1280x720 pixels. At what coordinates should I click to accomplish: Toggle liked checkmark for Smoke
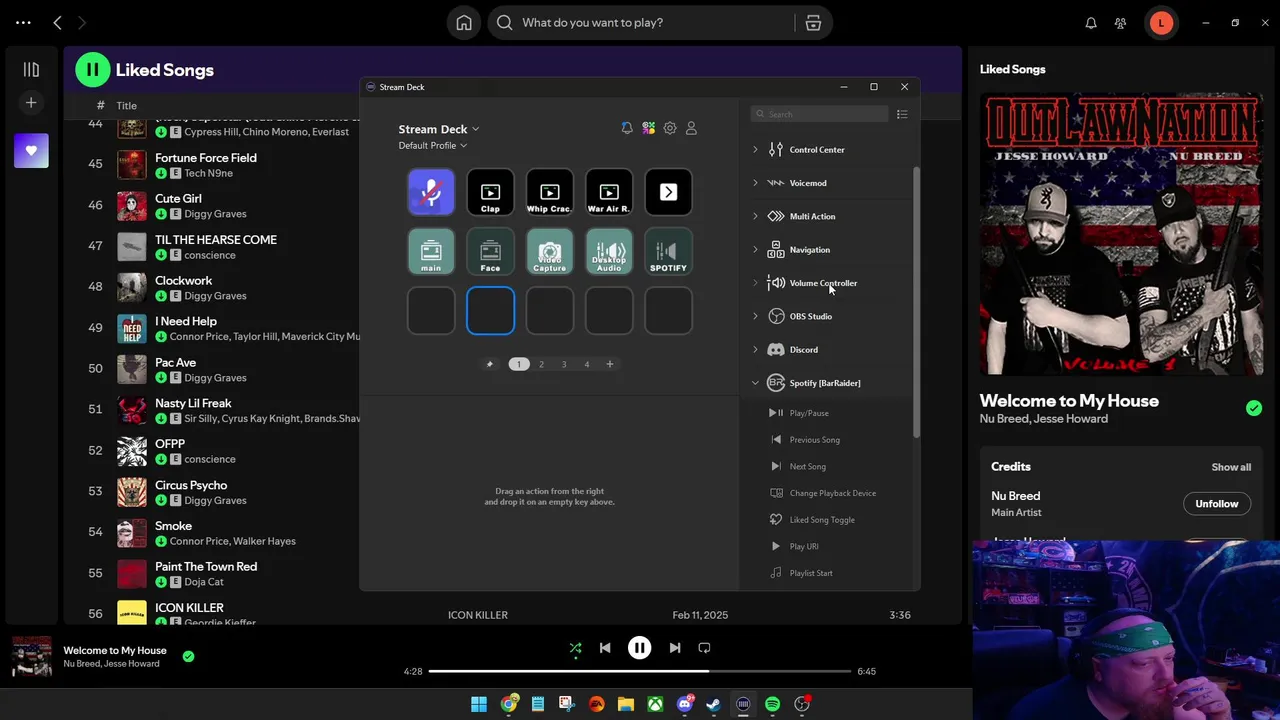[x=161, y=541]
